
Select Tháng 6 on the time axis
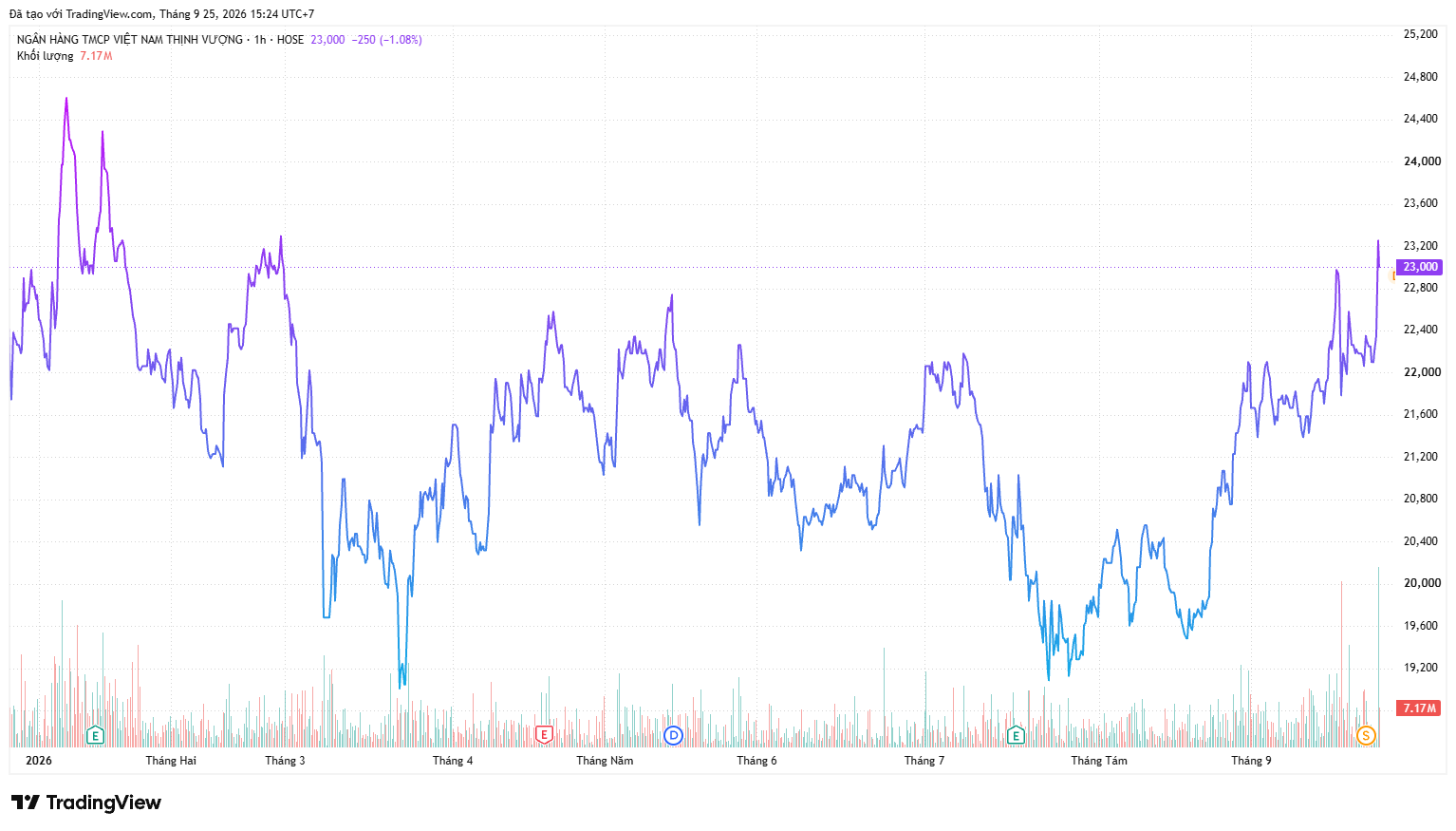pyautogui.click(x=756, y=761)
